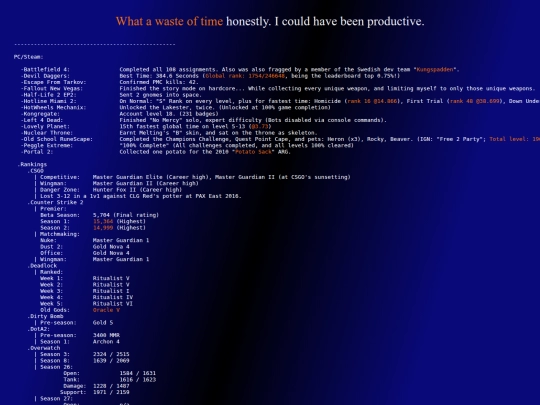Open the Season 2 highest rating link
Image resolution: width=540 pixels, height=405 pixels.
pos(103,228)
